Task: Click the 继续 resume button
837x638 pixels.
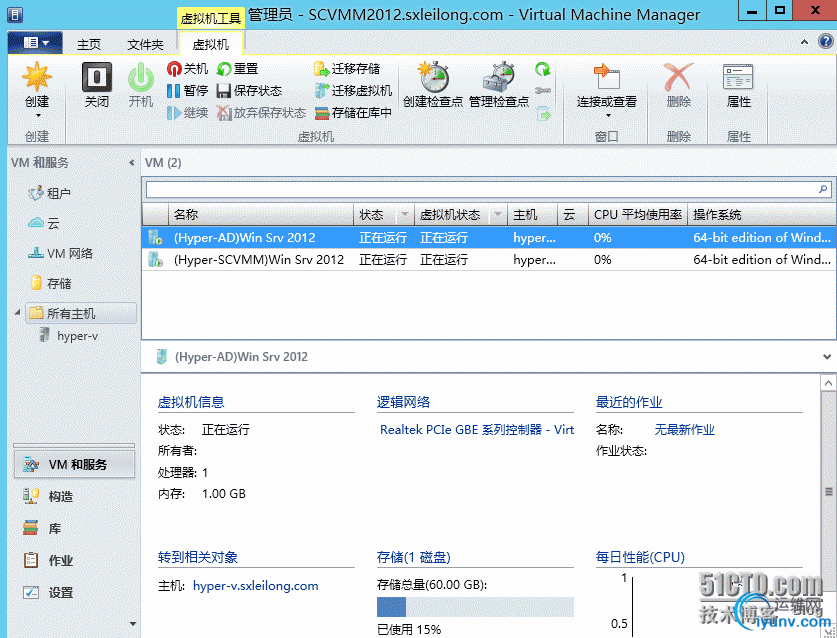Action: (x=187, y=113)
